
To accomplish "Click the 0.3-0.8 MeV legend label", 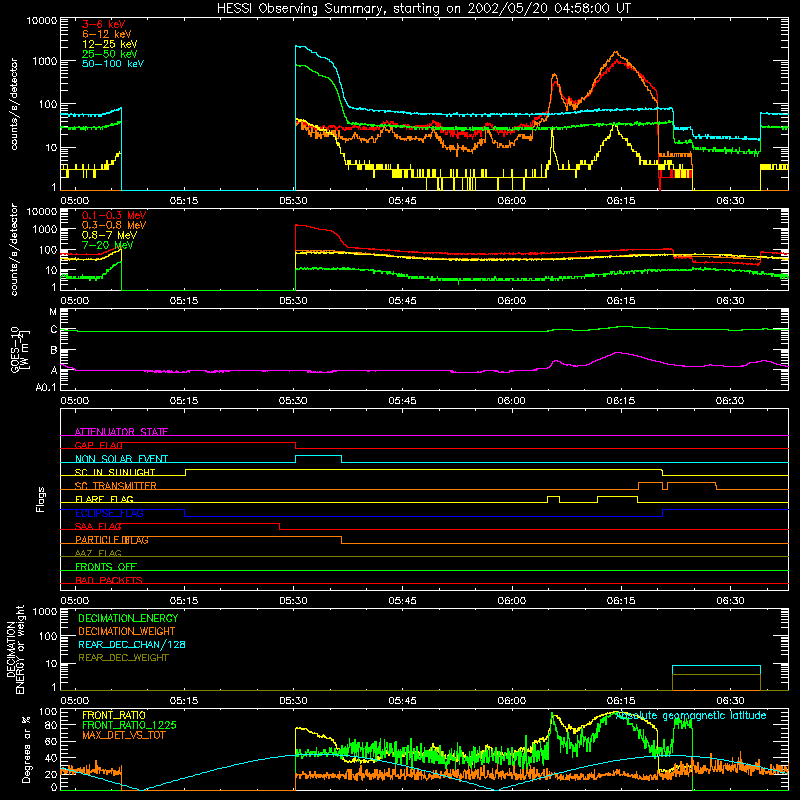I will [114, 225].
